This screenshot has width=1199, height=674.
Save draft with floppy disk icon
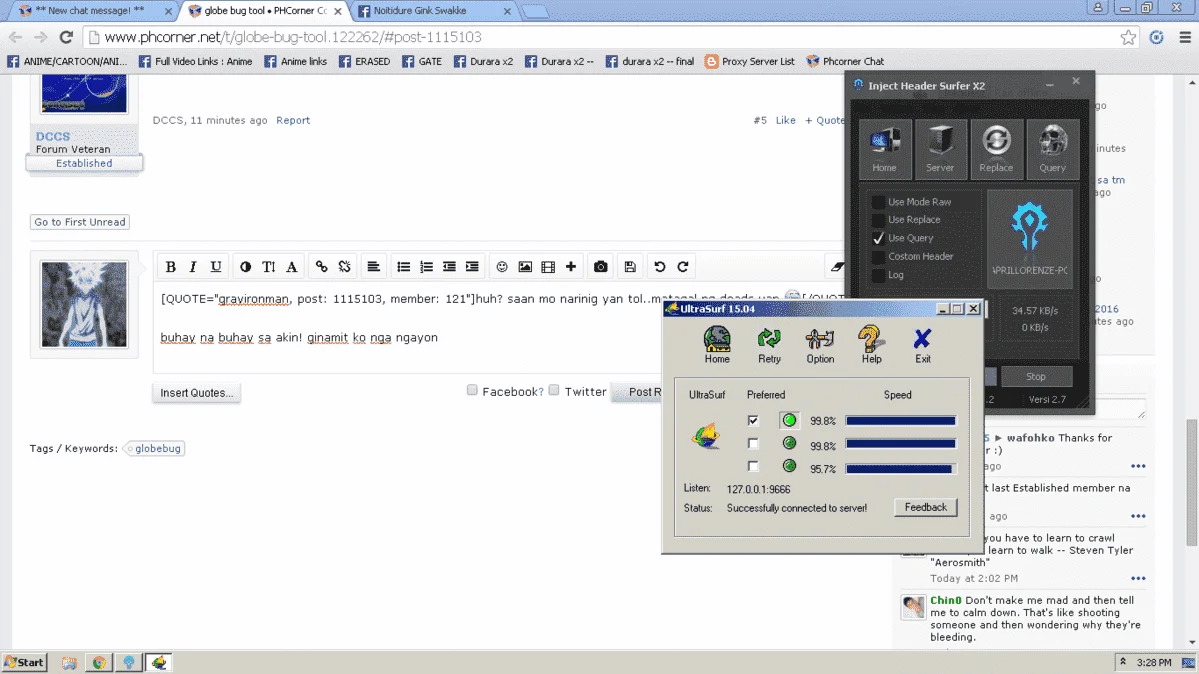click(630, 266)
